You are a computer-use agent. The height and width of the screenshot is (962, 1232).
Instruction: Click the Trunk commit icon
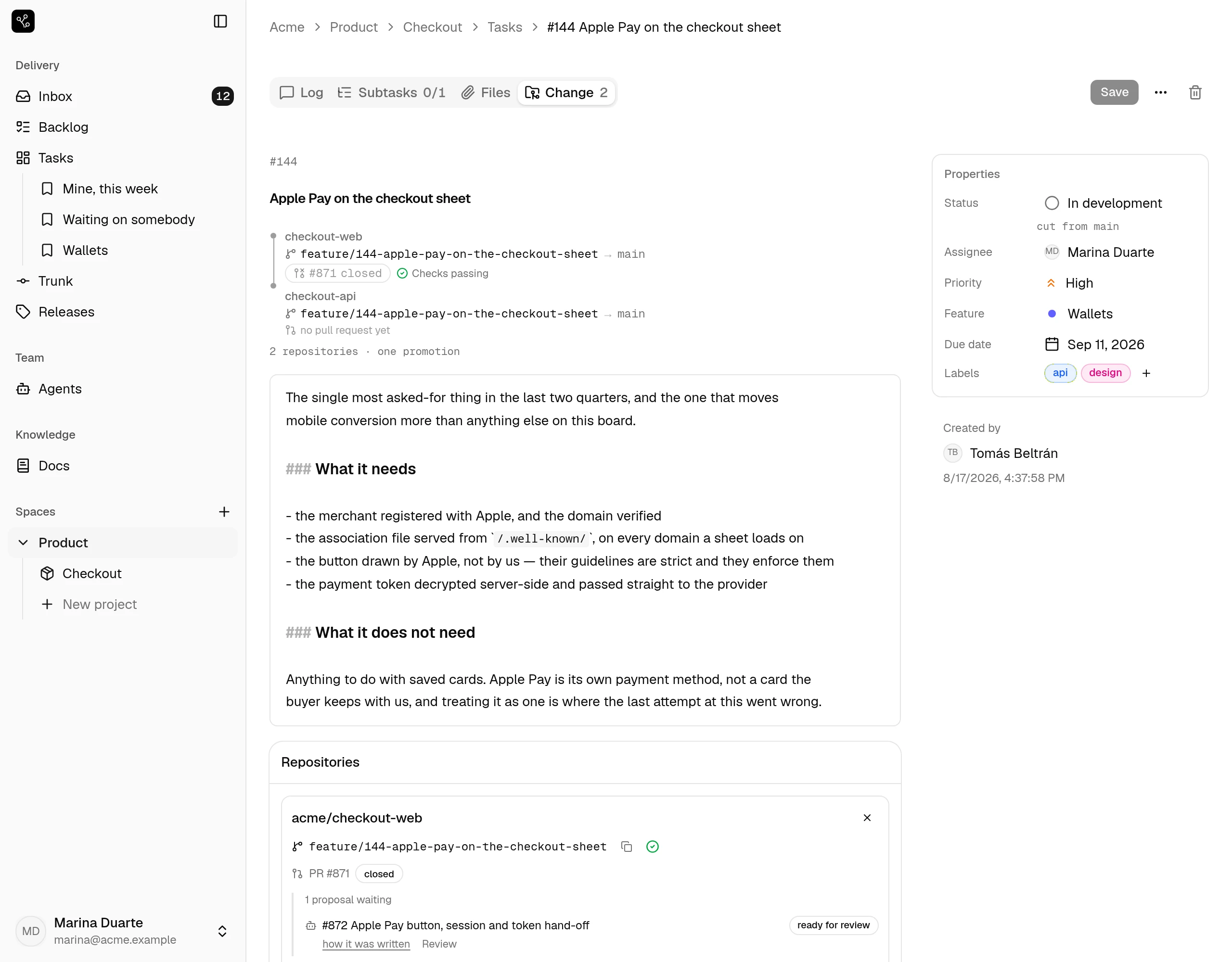tap(23, 281)
